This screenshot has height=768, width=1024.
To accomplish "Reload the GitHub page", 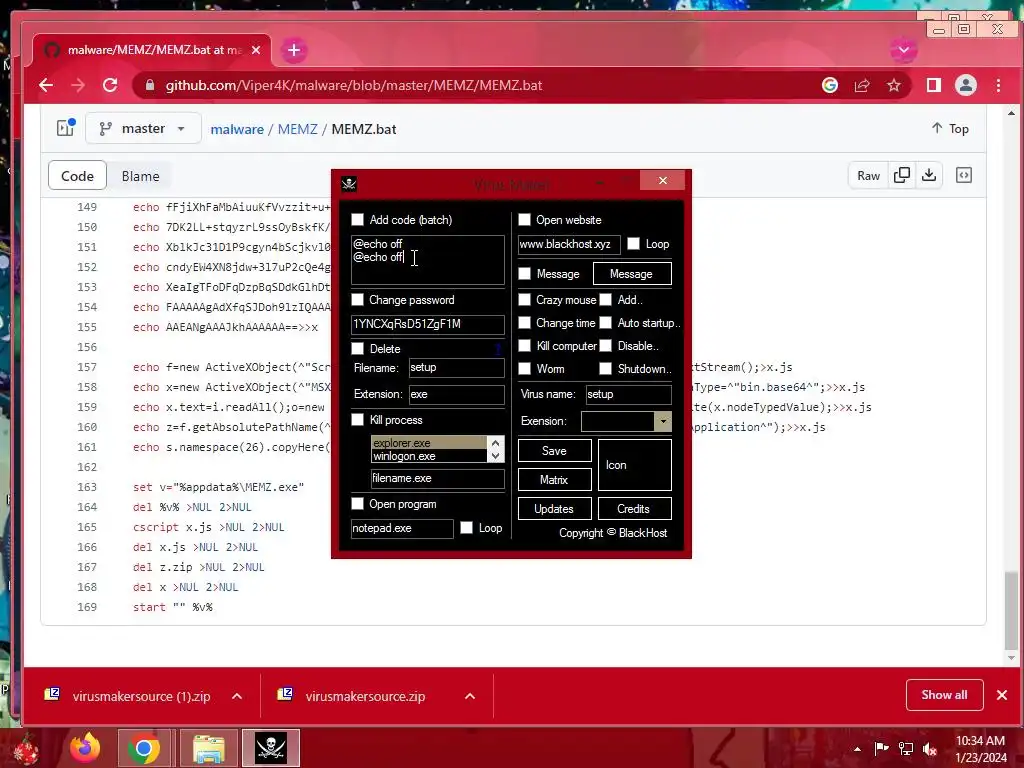I will 110,85.
